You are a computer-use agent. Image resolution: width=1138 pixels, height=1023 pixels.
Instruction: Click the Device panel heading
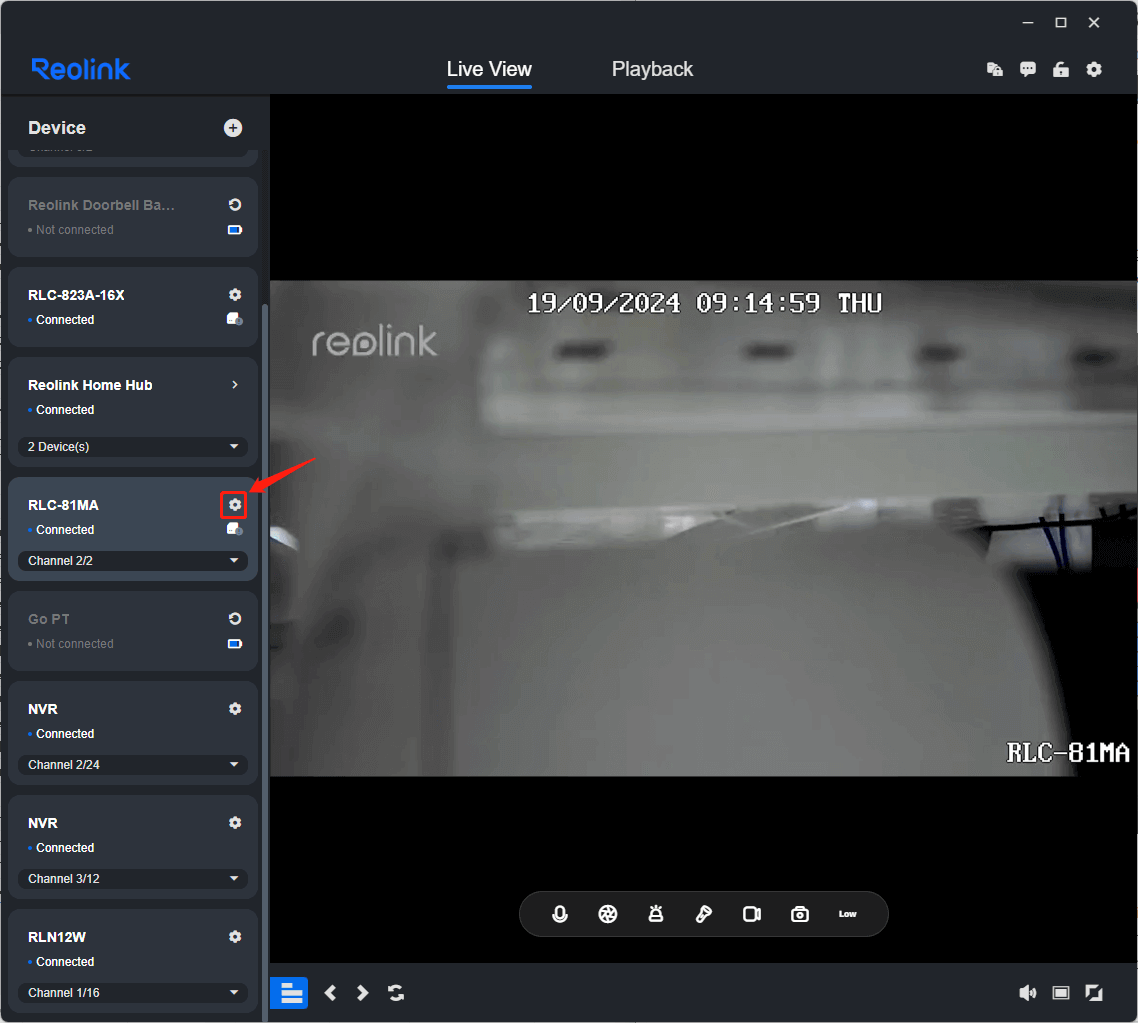point(57,128)
